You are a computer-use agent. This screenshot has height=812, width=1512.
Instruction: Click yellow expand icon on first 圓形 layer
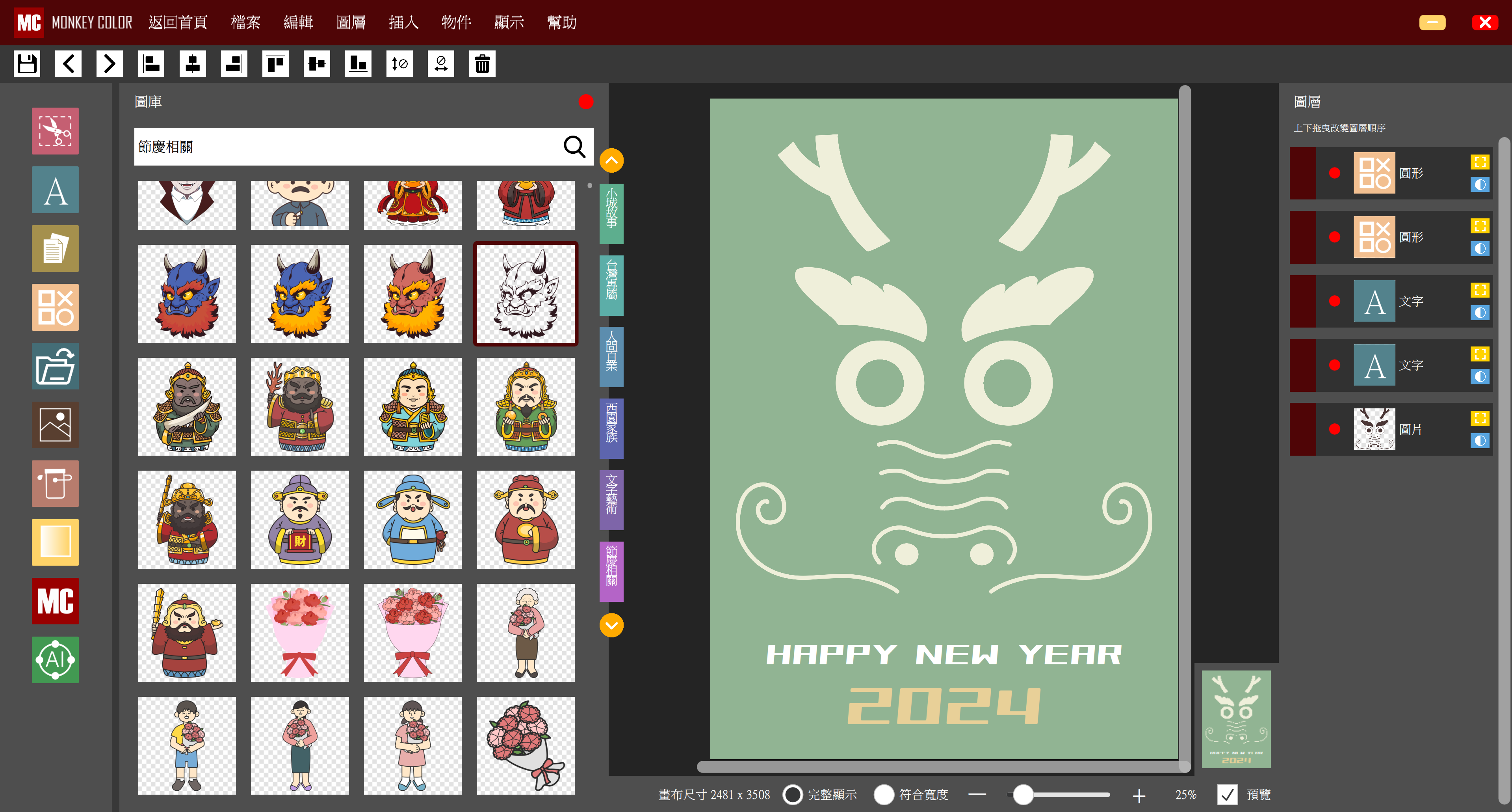(1480, 162)
